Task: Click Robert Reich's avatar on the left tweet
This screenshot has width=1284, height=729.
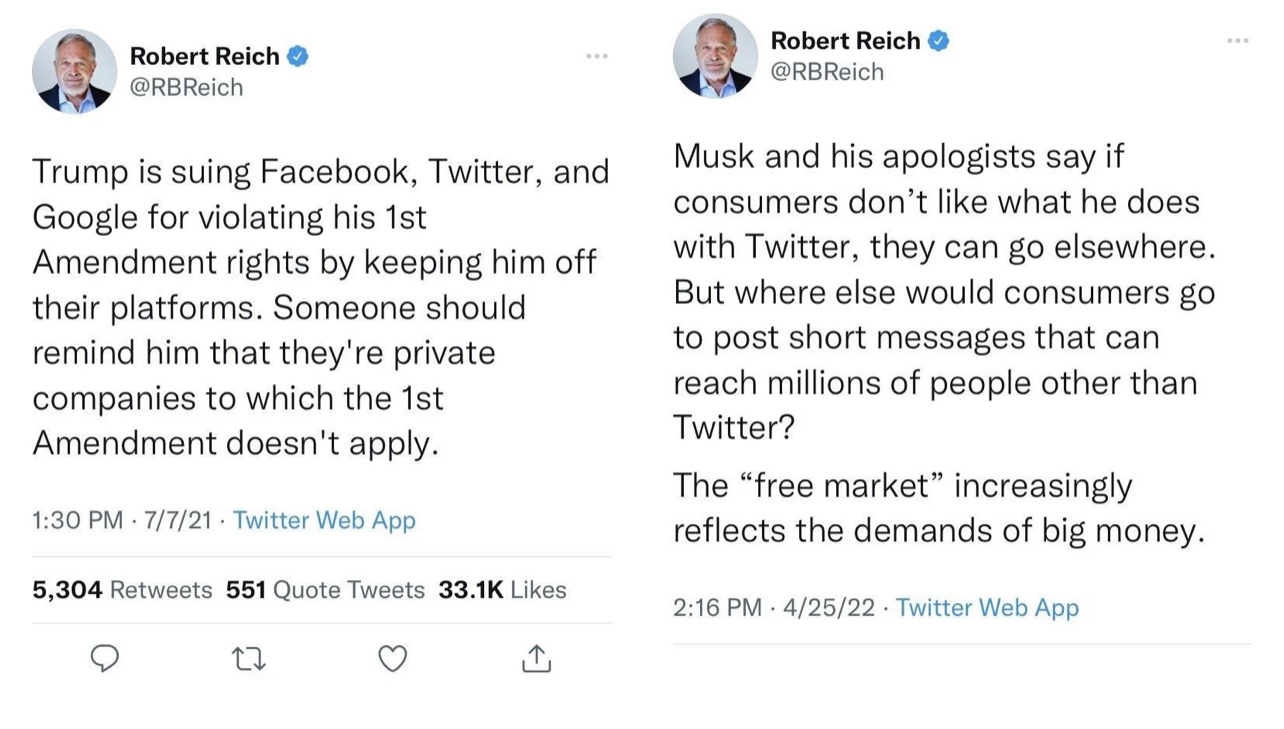Action: click(75, 71)
